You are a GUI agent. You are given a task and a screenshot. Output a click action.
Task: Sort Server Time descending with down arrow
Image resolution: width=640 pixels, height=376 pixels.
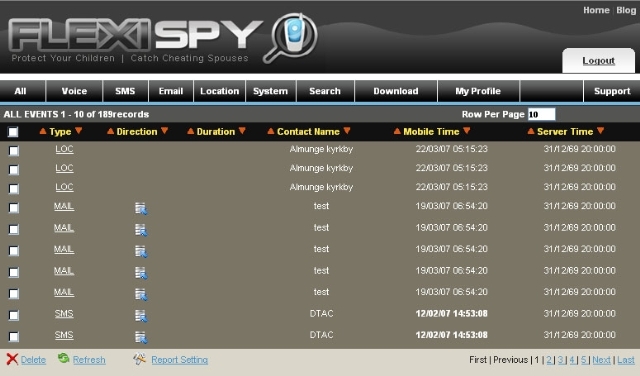[x=600, y=131]
